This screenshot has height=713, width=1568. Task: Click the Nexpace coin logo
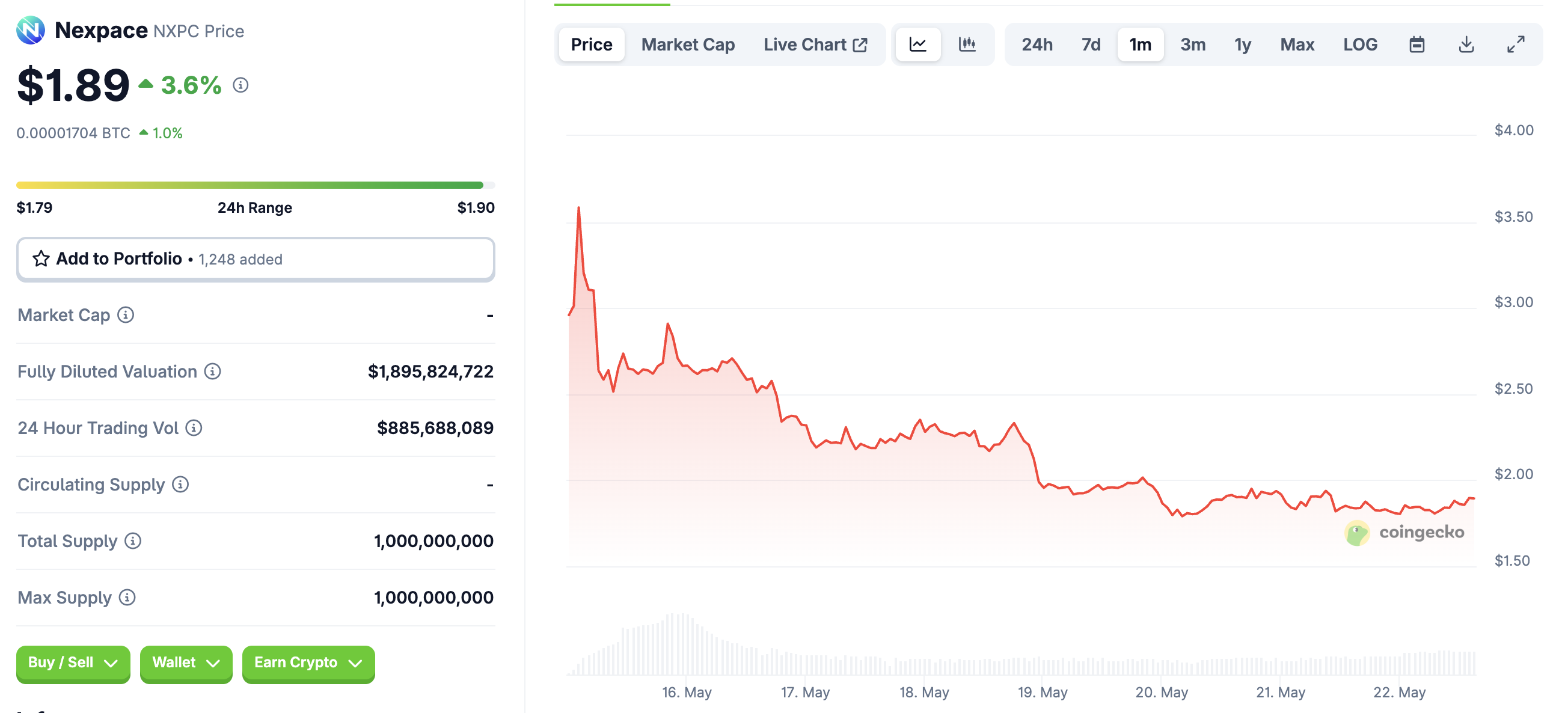coord(31,30)
